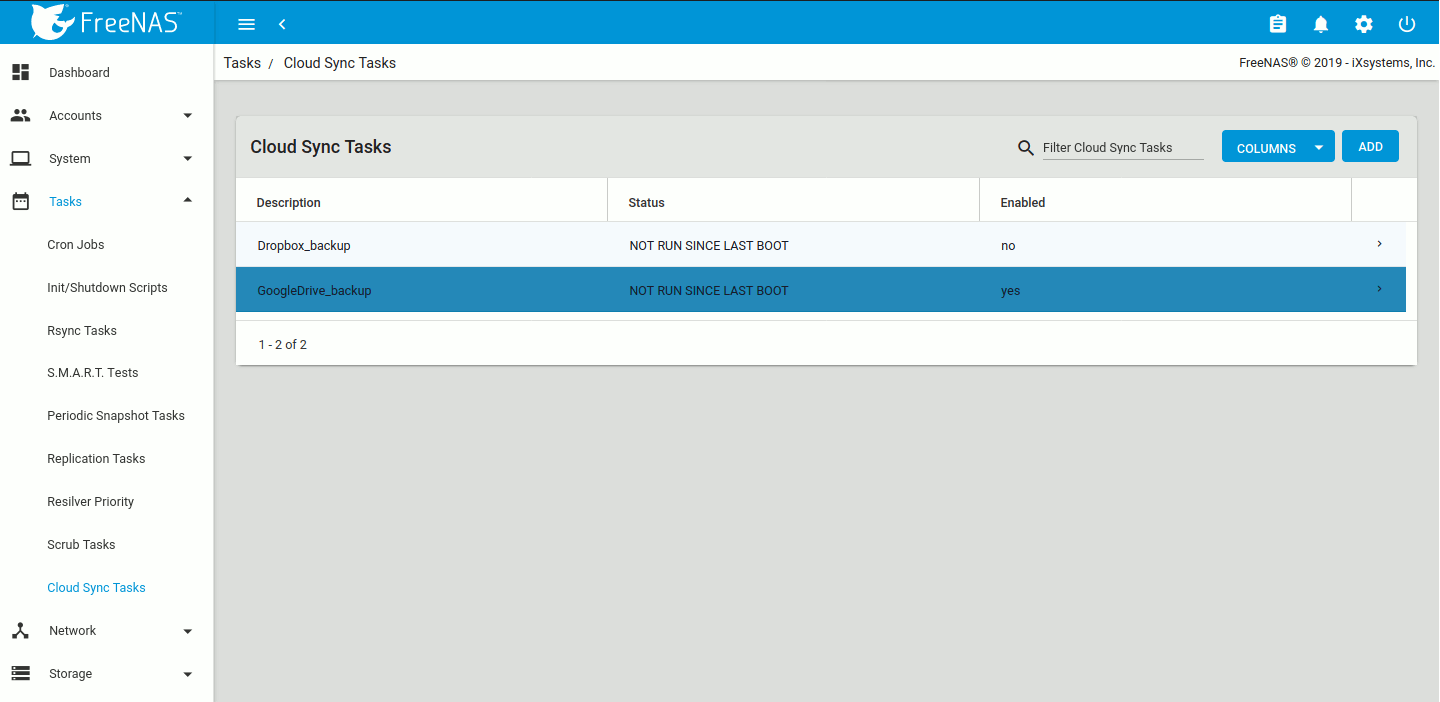The width and height of the screenshot is (1440, 702).
Task: Select the GoogleDrive_backup description cell
Action: (314, 290)
